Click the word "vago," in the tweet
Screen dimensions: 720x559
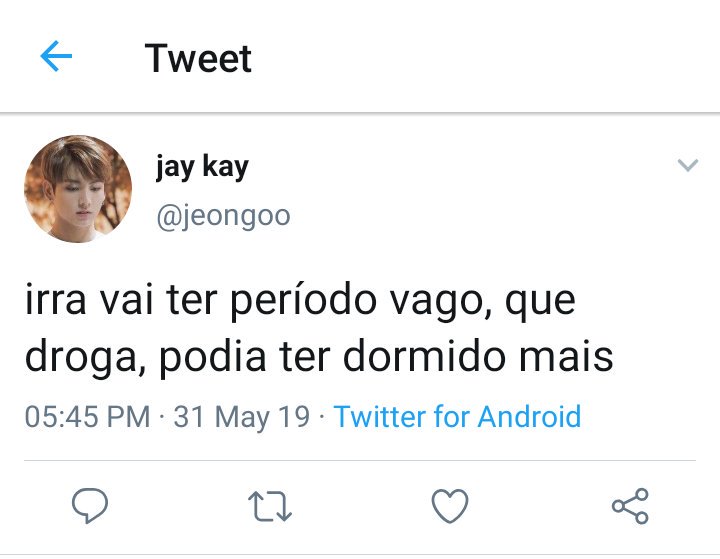[x=442, y=303]
